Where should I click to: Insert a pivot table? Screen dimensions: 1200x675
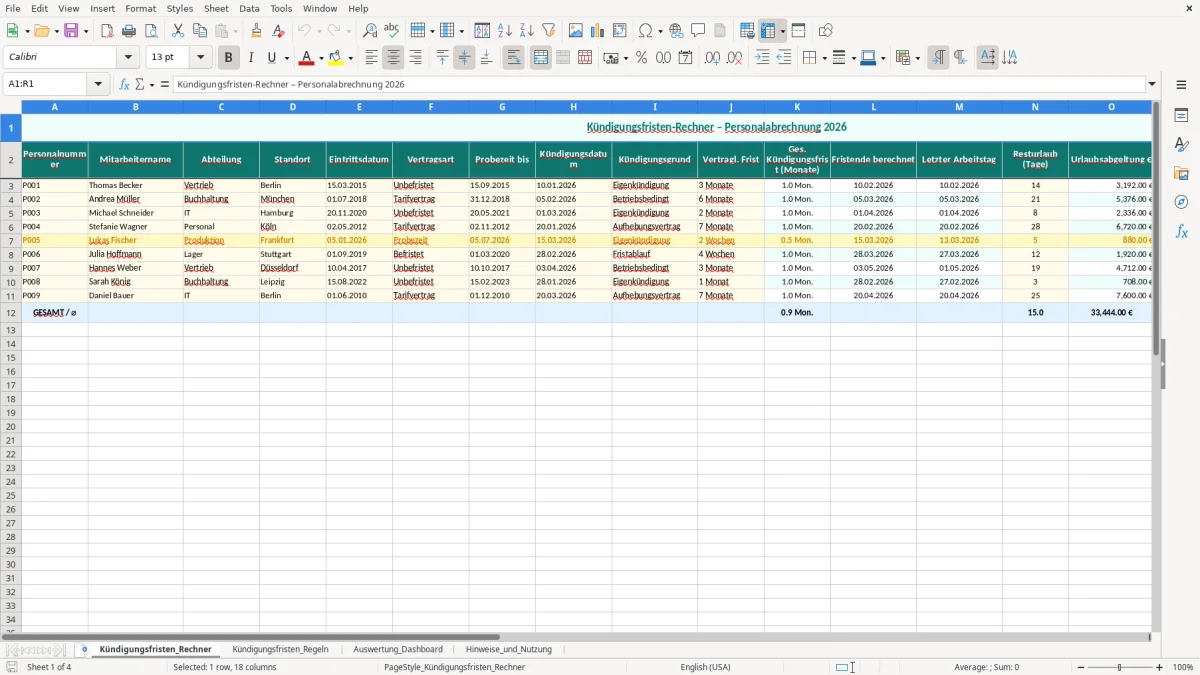(620, 31)
